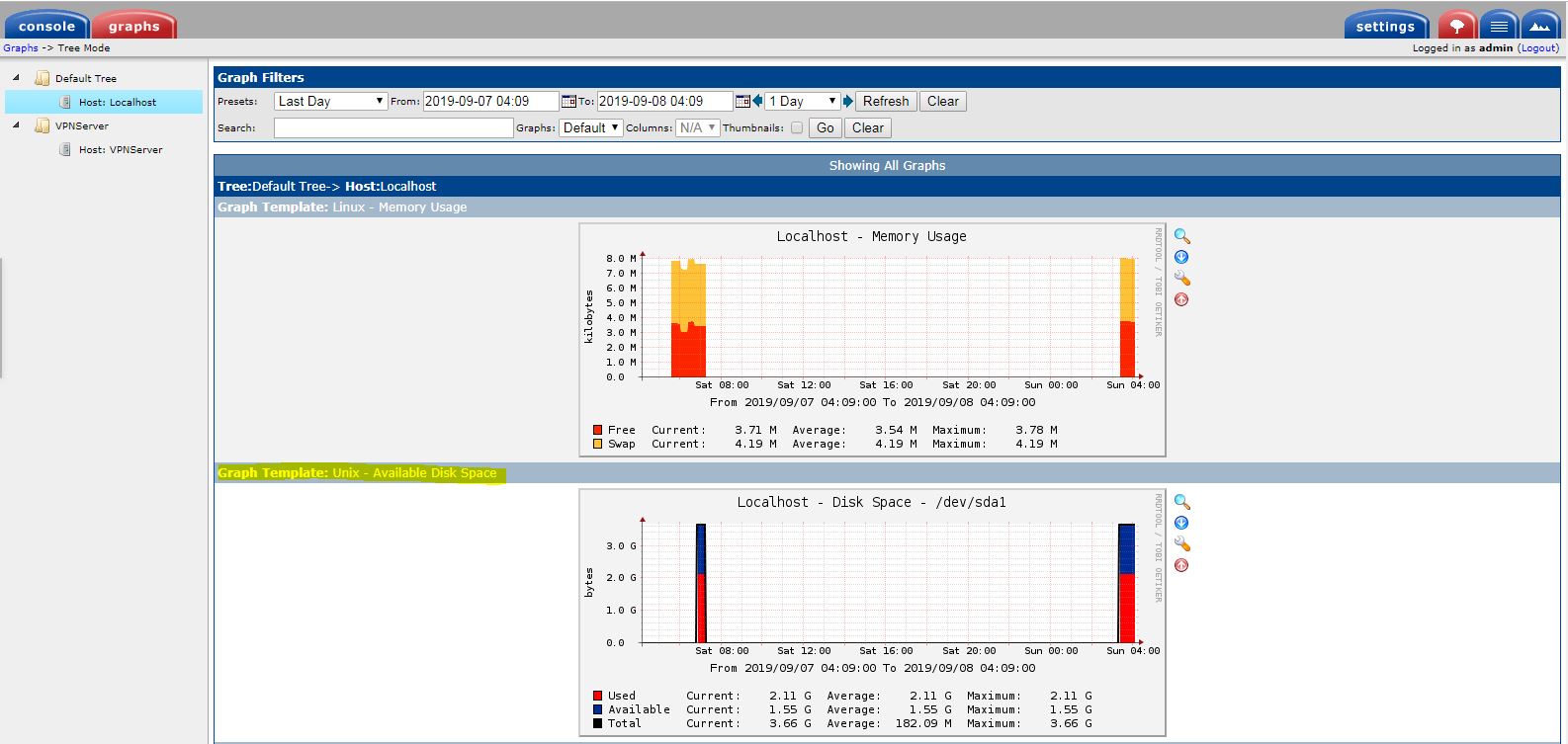
Task: Open the Localhost Memory Usage graph image
Action: [x=872, y=340]
